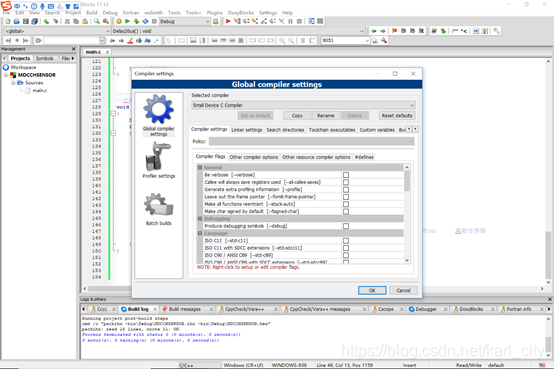Click the Open file toolbar icon
This screenshot has width=554, height=369.
point(17,22)
